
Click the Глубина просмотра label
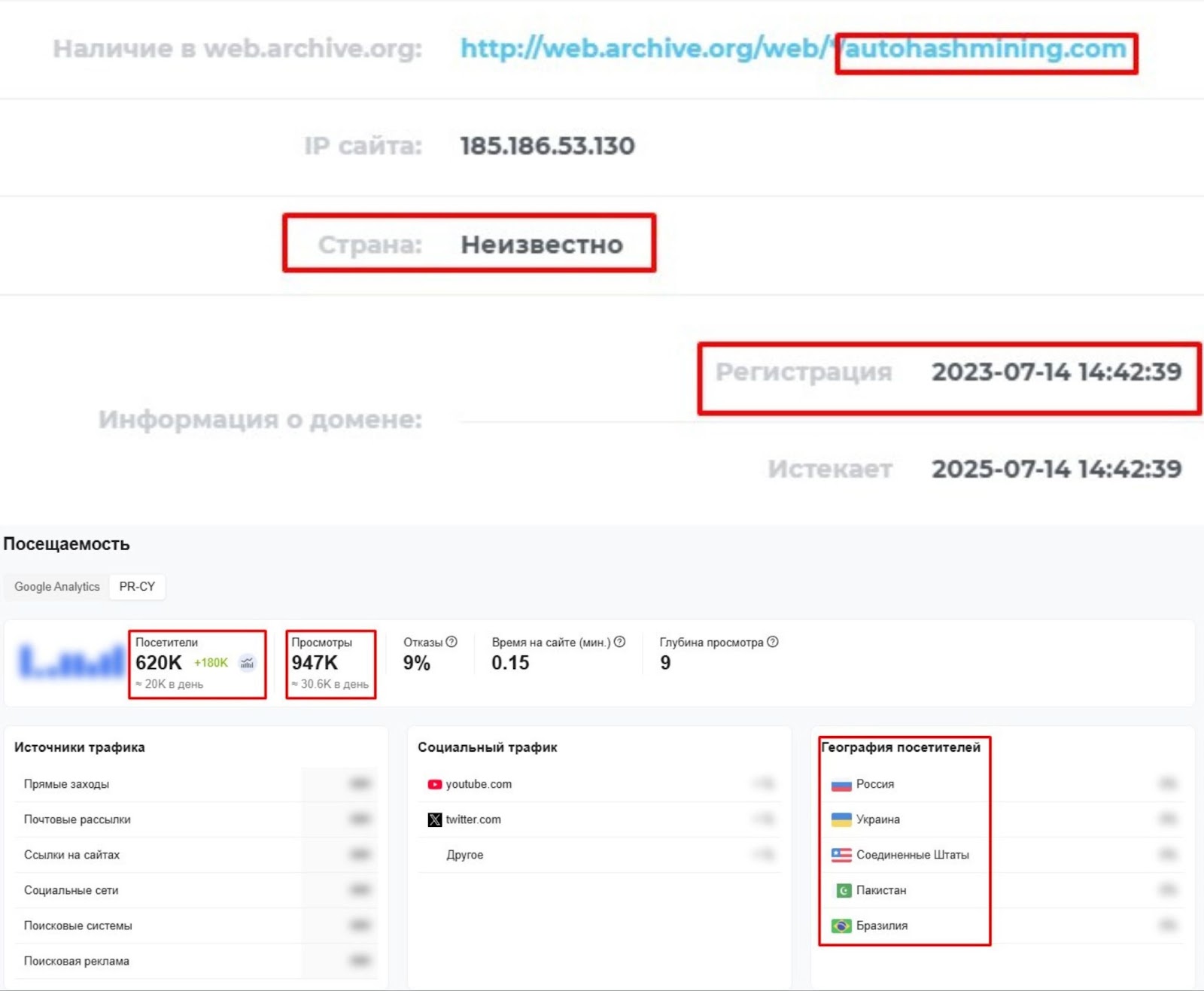pos(712,643)
